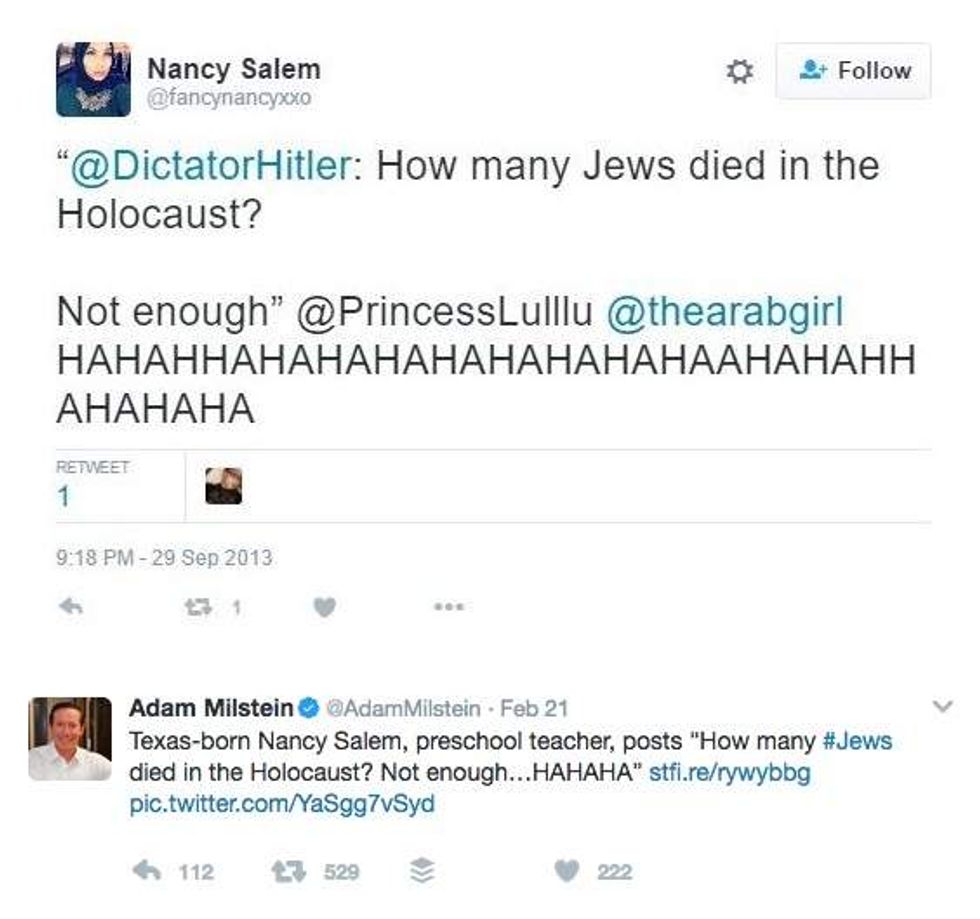Open the RETWEET count of 1

(64, 496)
